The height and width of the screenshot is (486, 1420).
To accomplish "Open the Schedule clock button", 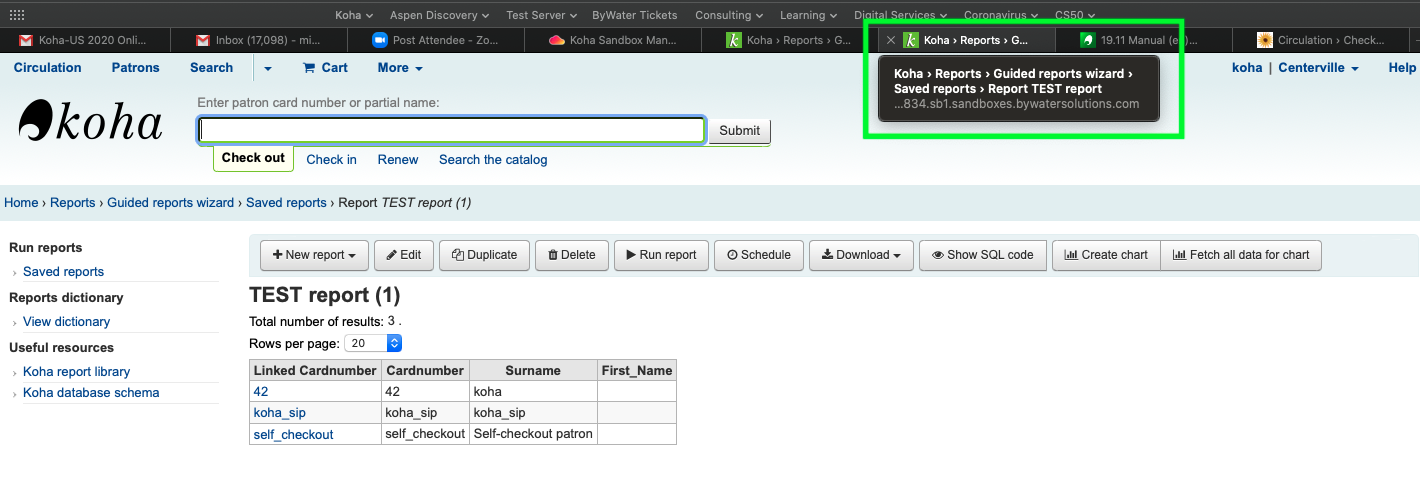I will [758, 255].
